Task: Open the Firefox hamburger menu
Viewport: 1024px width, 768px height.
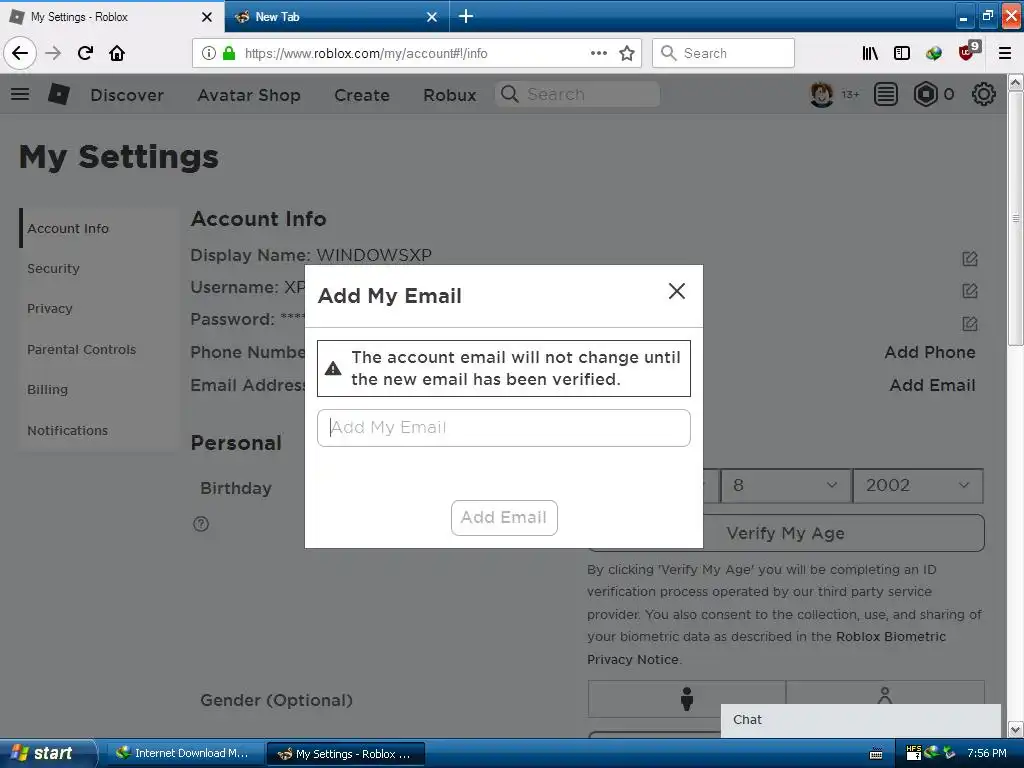Action: click(1005, 53)
